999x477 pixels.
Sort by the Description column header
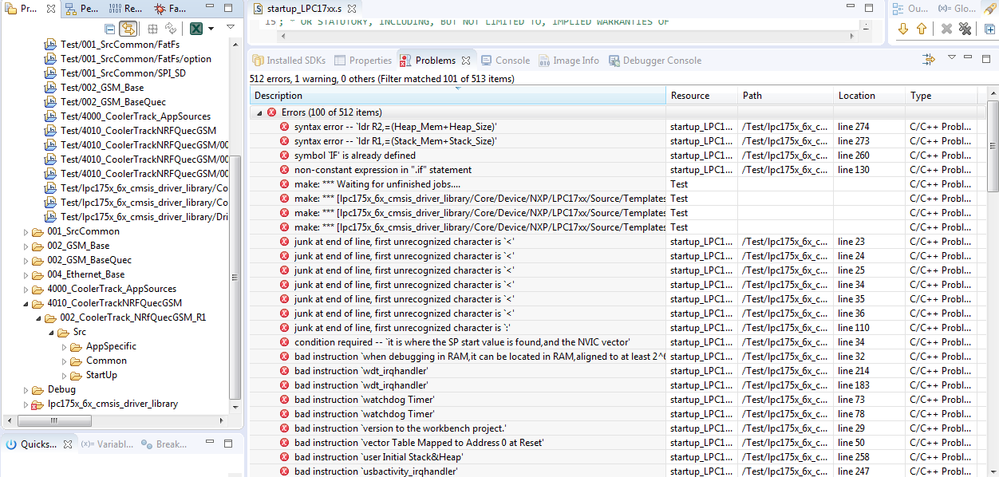point(457,96)
